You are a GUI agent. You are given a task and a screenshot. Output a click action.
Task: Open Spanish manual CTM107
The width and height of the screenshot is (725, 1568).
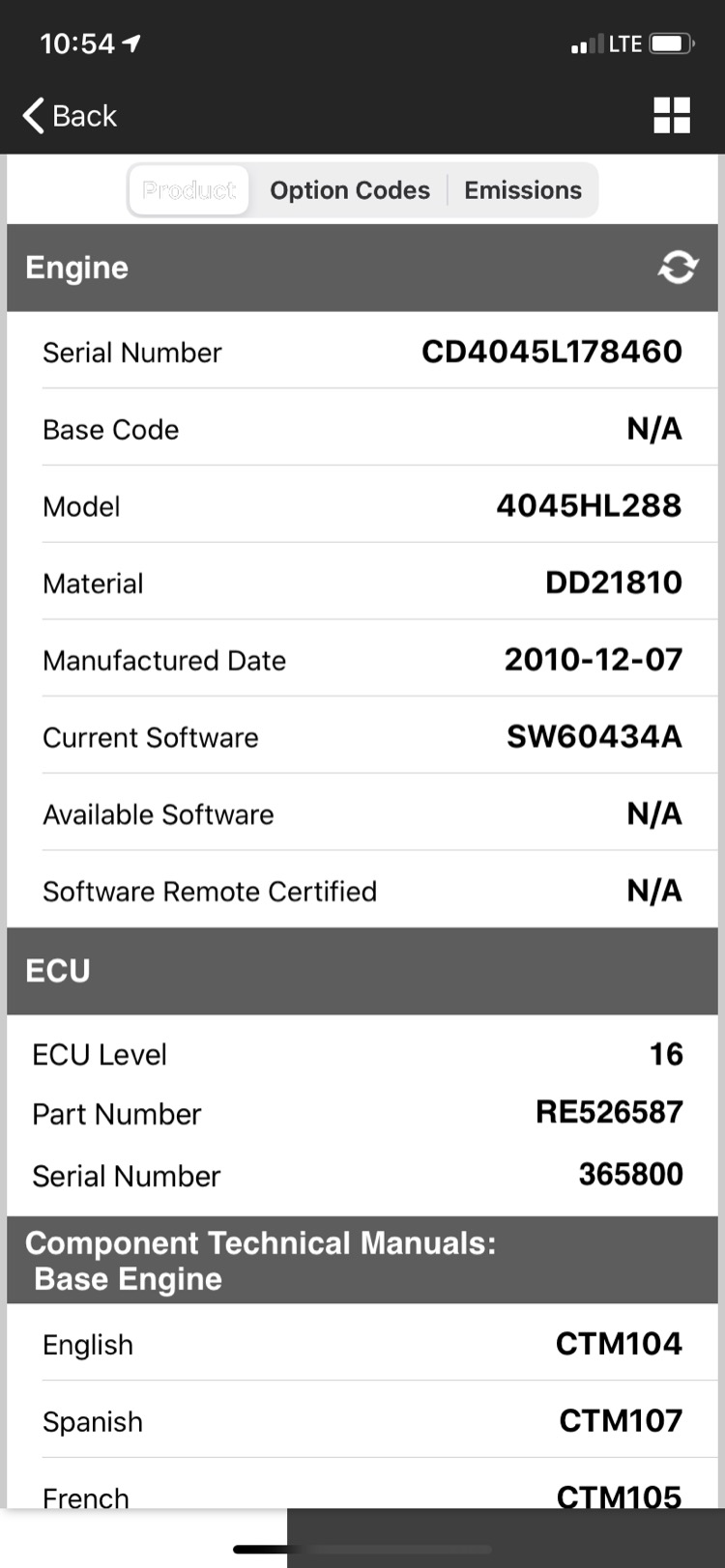click(x=621, y=1421)
